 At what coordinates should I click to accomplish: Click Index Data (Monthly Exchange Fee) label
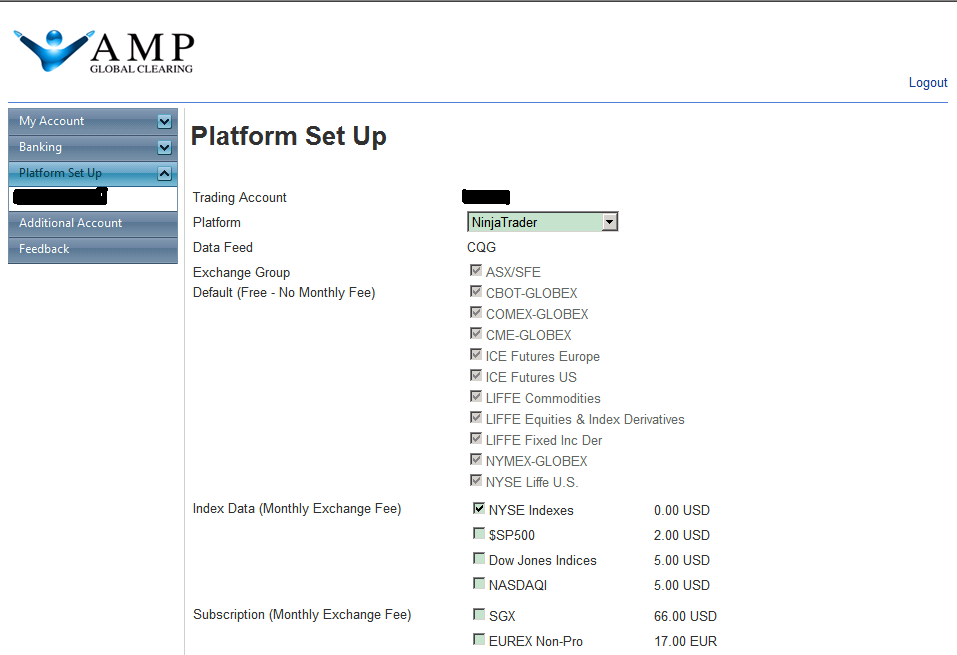(x=297, y=508)
